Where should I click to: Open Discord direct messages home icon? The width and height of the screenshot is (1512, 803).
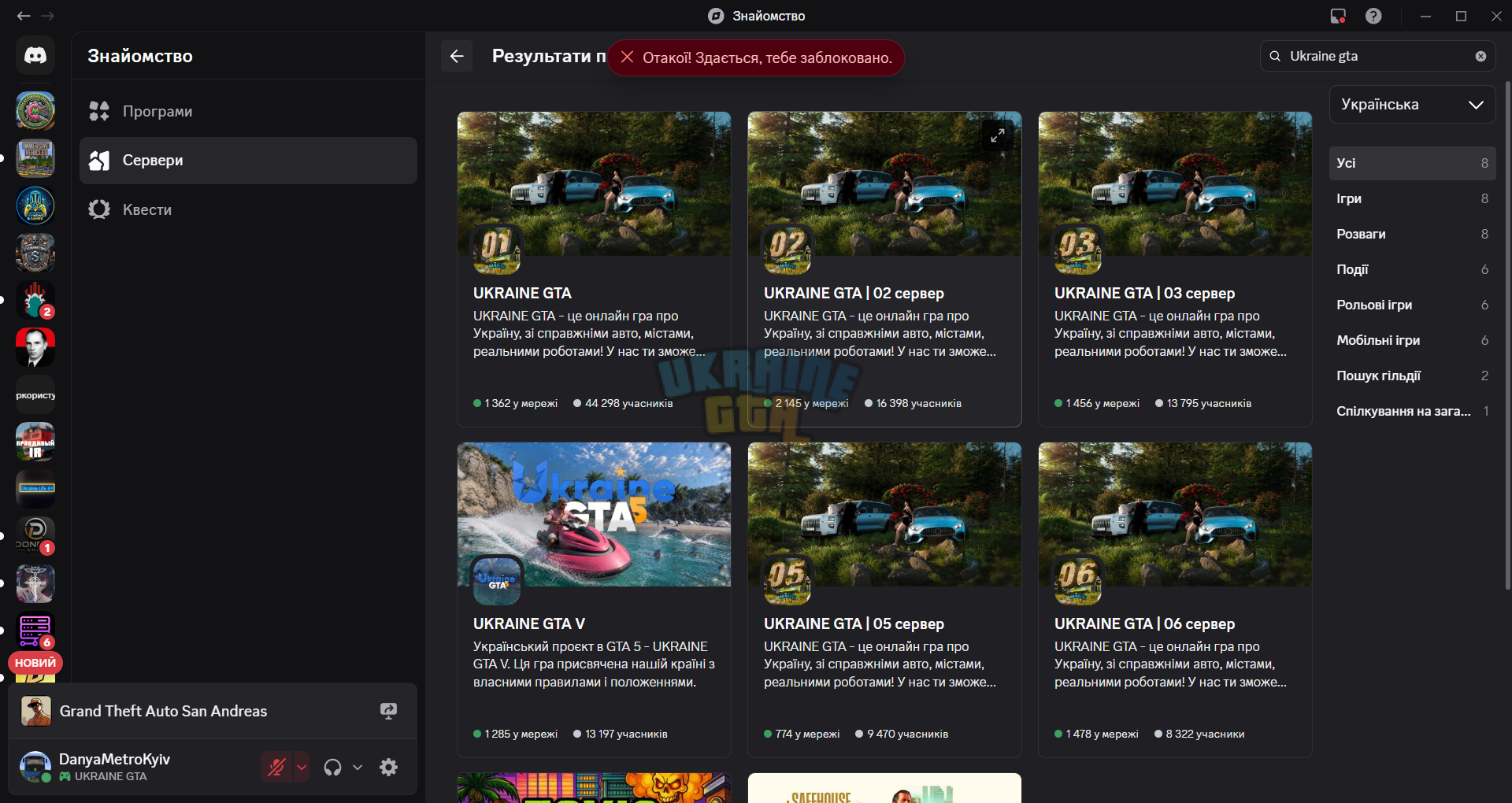coord(35,55)
